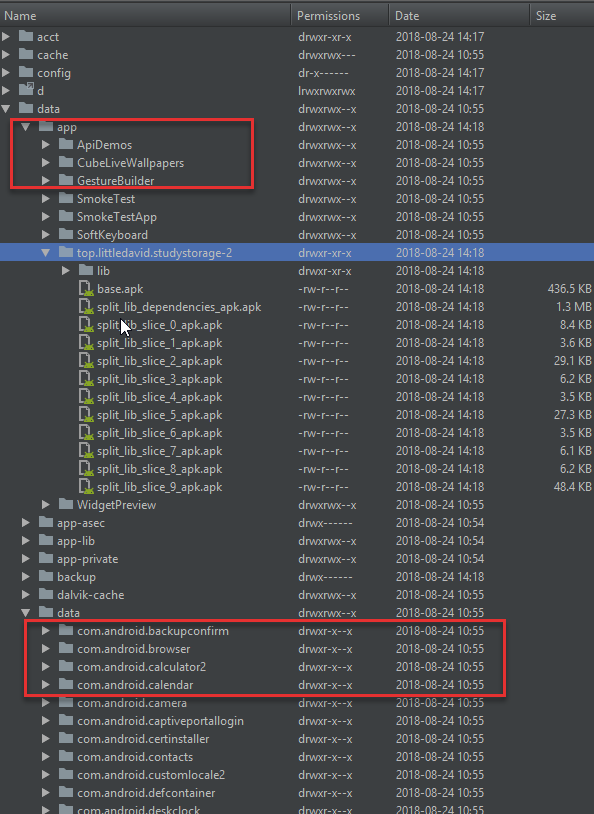The image size is (594, 814).
Task: Click the split_lib_slice_9_apk.apk file icon
Action: (86, 487)
